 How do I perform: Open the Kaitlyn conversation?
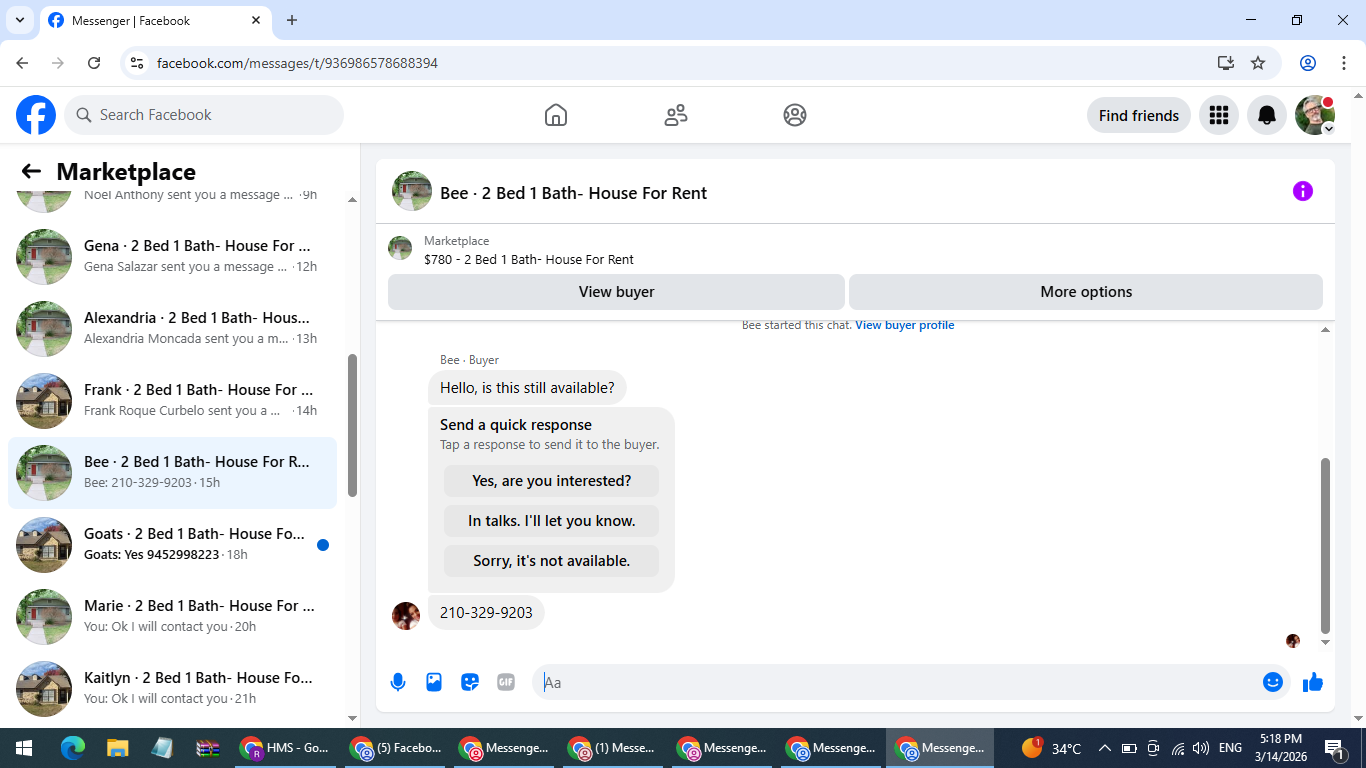pos(172,689)
